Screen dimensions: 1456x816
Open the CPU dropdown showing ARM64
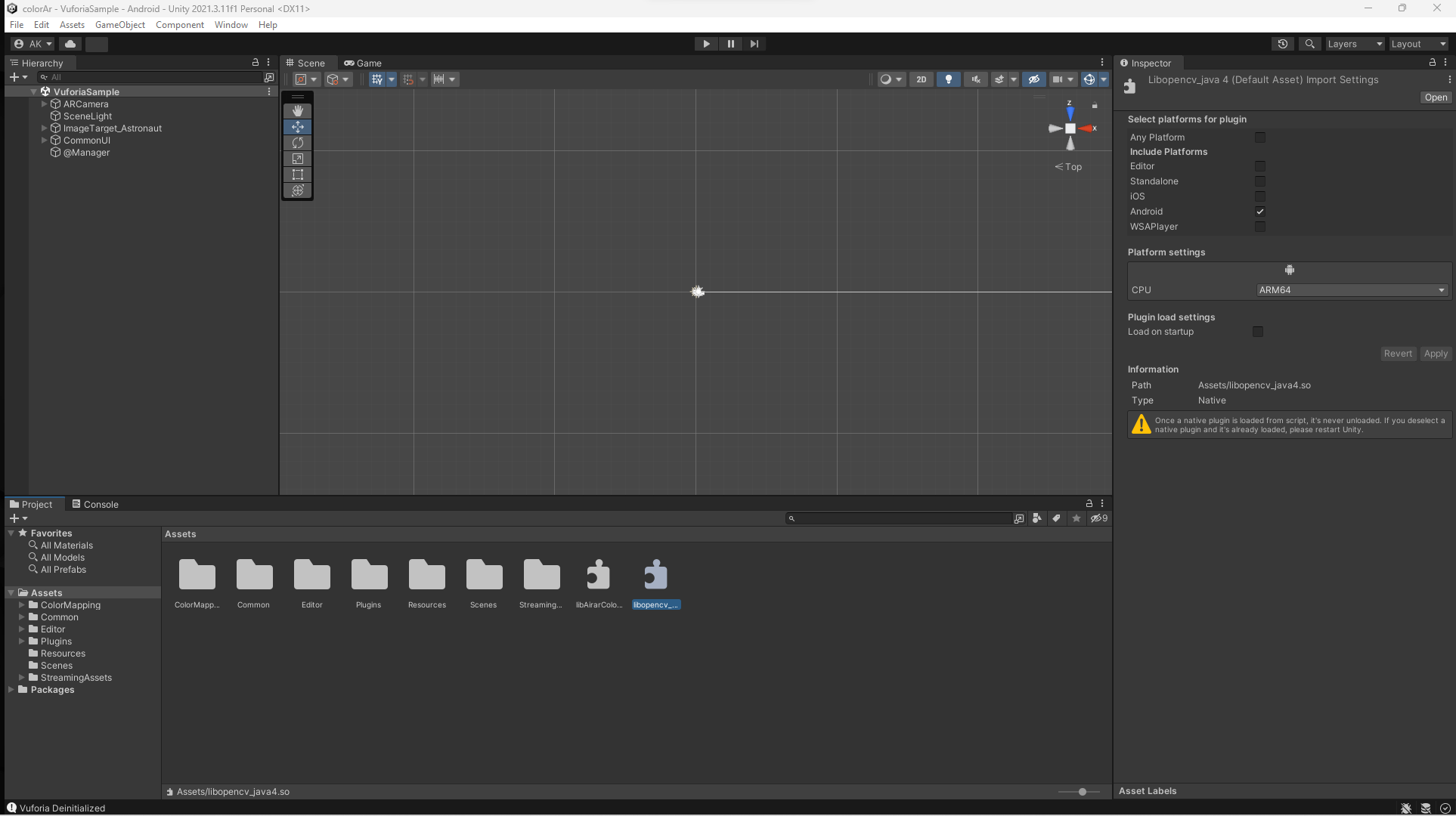tap(1350, 290)
